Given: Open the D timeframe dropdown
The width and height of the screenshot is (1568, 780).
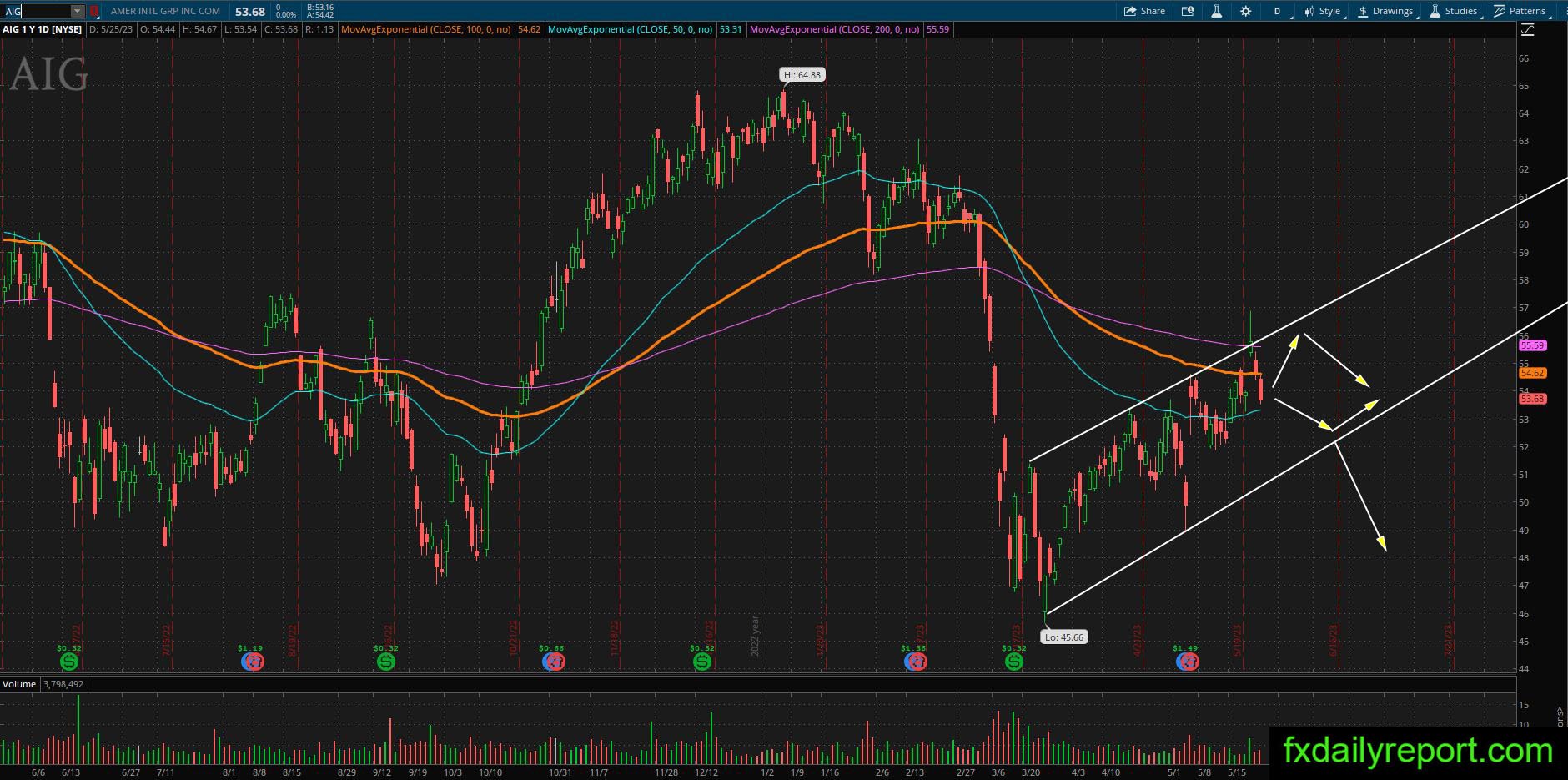Looking at the screenshot, I should coord(1278,11).
